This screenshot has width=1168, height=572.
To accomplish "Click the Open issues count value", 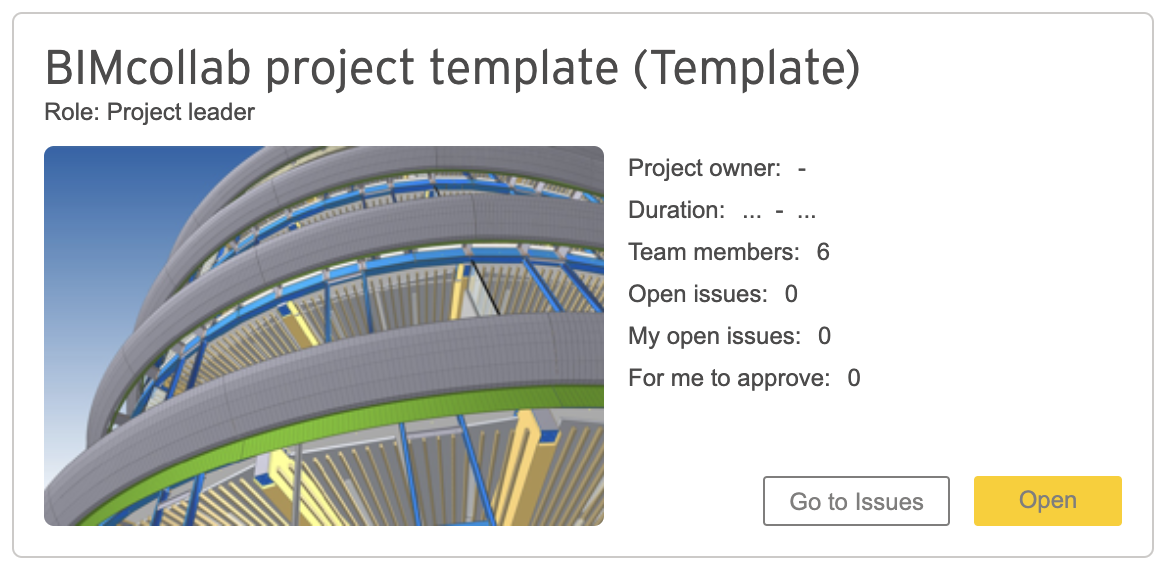I will coord(791,294).
